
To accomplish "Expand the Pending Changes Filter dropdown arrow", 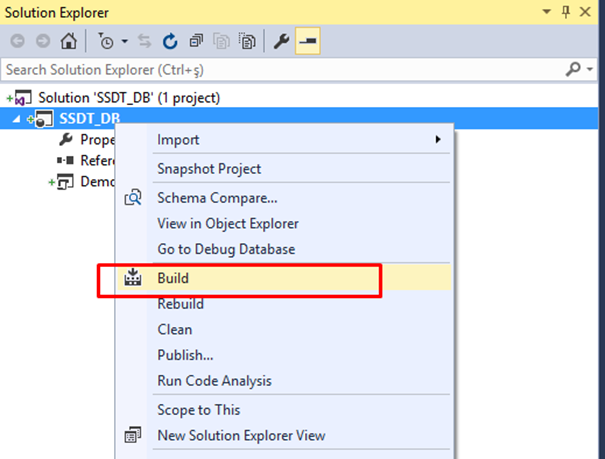I will click(124, 41).
